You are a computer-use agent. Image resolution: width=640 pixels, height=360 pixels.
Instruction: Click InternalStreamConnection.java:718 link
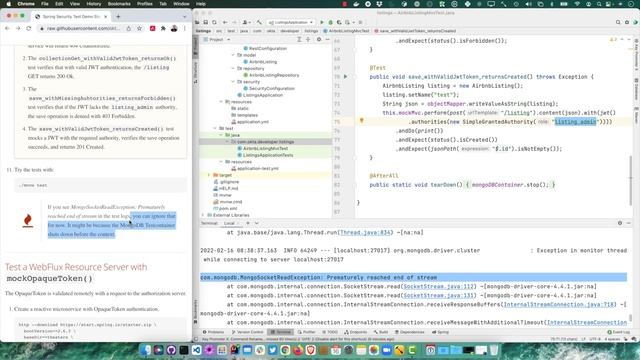pos(560,304)
